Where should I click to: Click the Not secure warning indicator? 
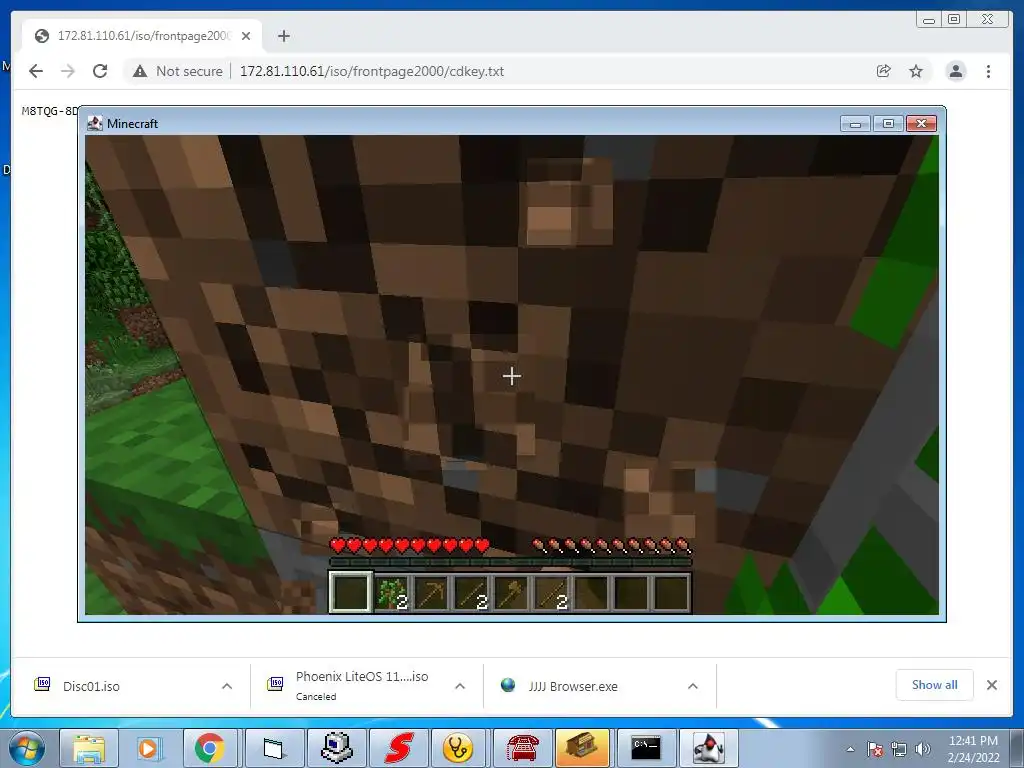177,71
